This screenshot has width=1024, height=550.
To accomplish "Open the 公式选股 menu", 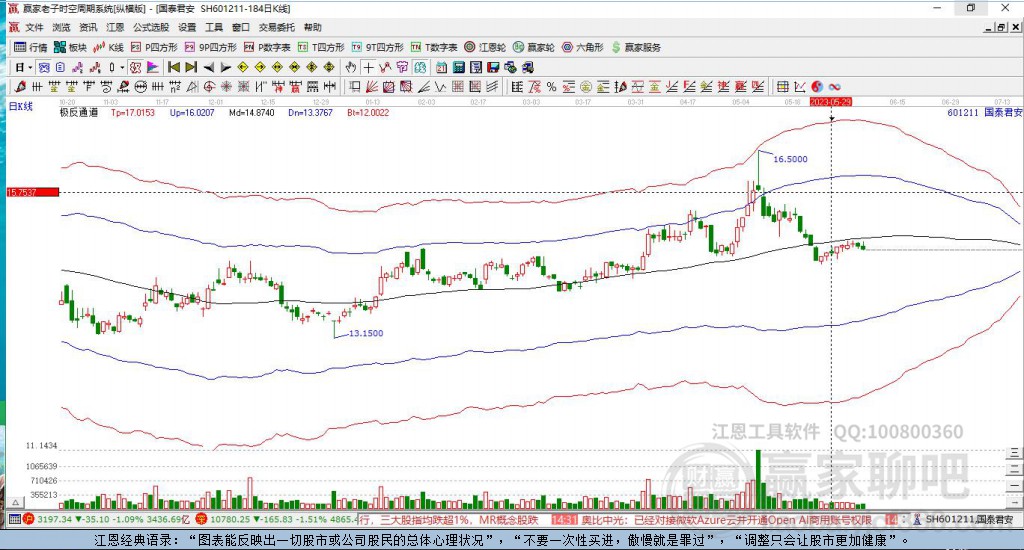I will (151, 27).
